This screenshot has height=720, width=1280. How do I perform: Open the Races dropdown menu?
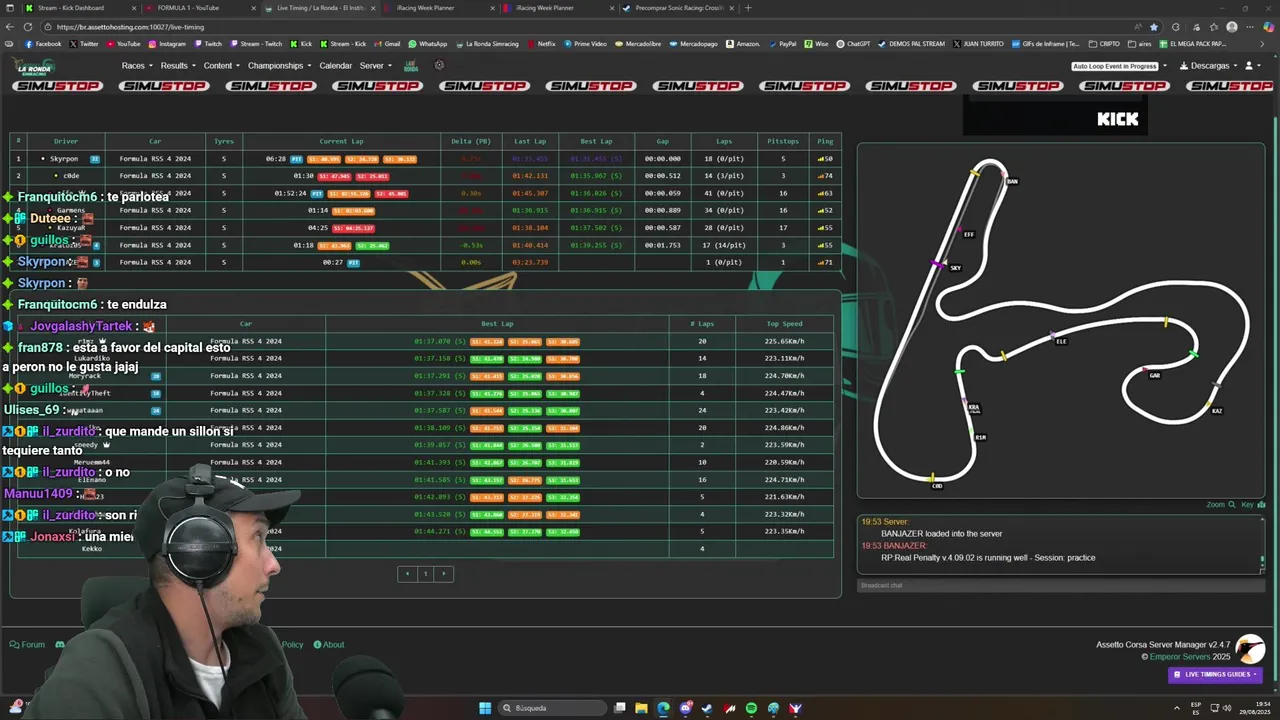[x=137, y=66]
